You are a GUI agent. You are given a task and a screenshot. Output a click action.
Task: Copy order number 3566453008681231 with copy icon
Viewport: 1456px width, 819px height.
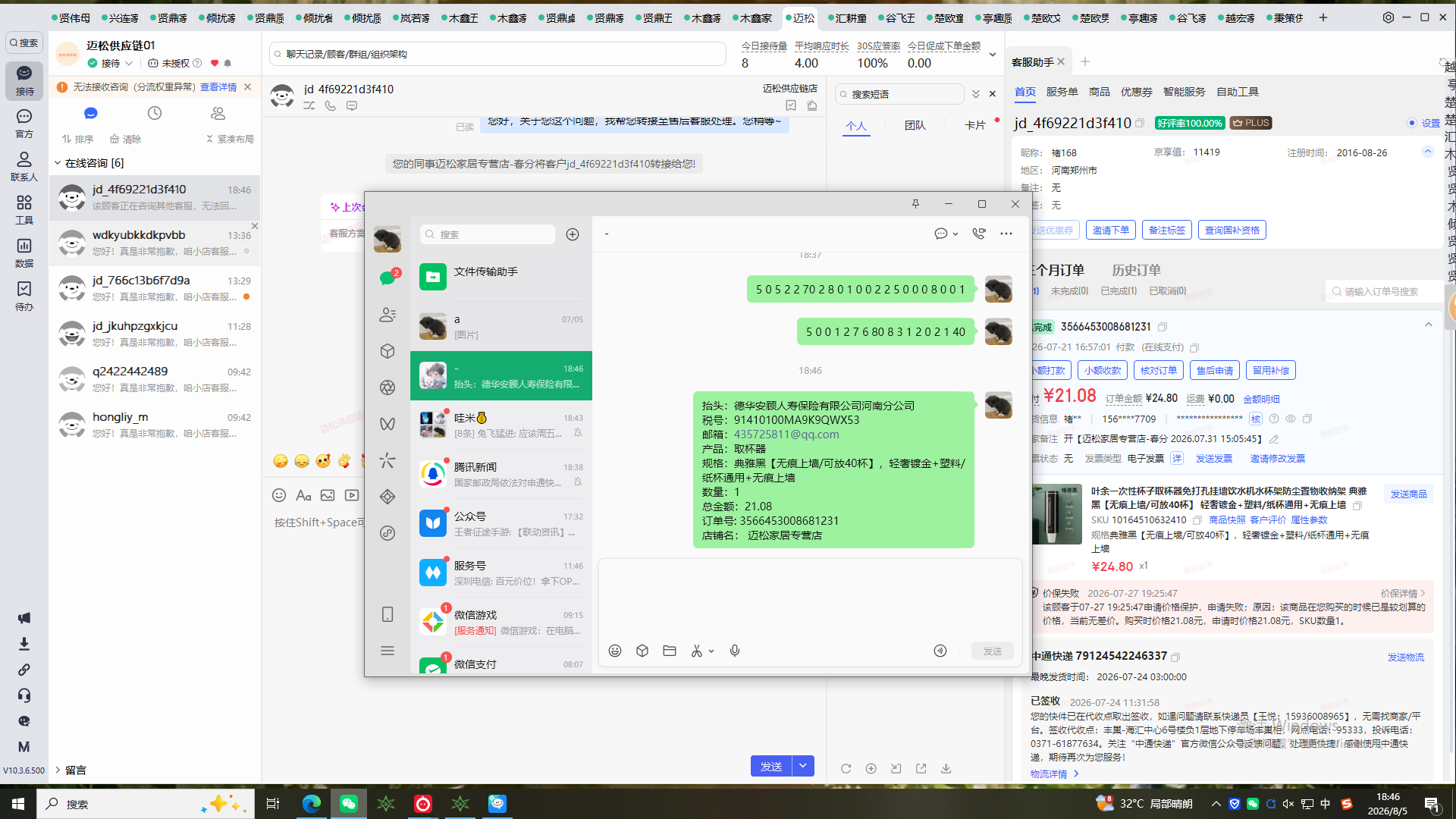pyautogui.click(x=1163, y=327)
